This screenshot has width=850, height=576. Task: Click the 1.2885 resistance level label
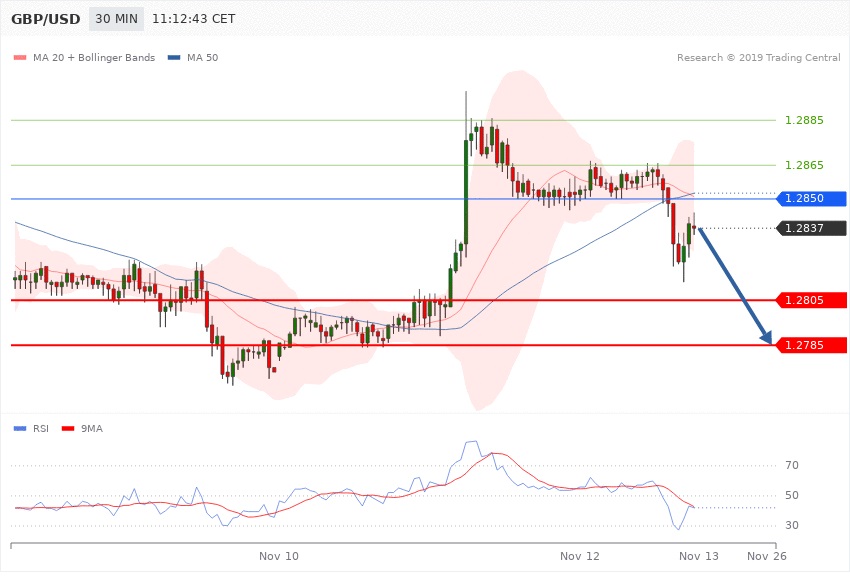click(804, 121)
